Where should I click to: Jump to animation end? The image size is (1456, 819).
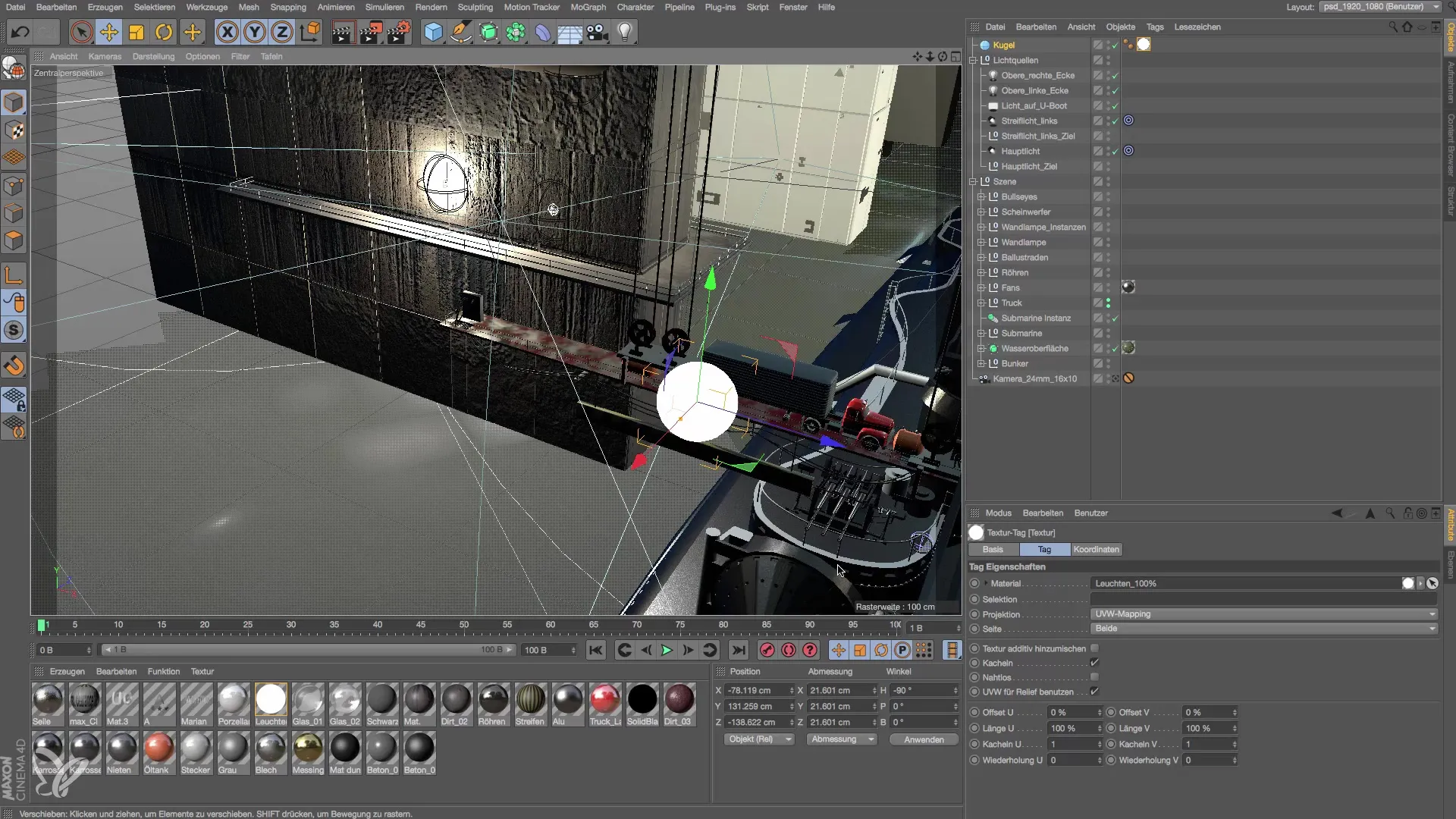click(739, 650)
